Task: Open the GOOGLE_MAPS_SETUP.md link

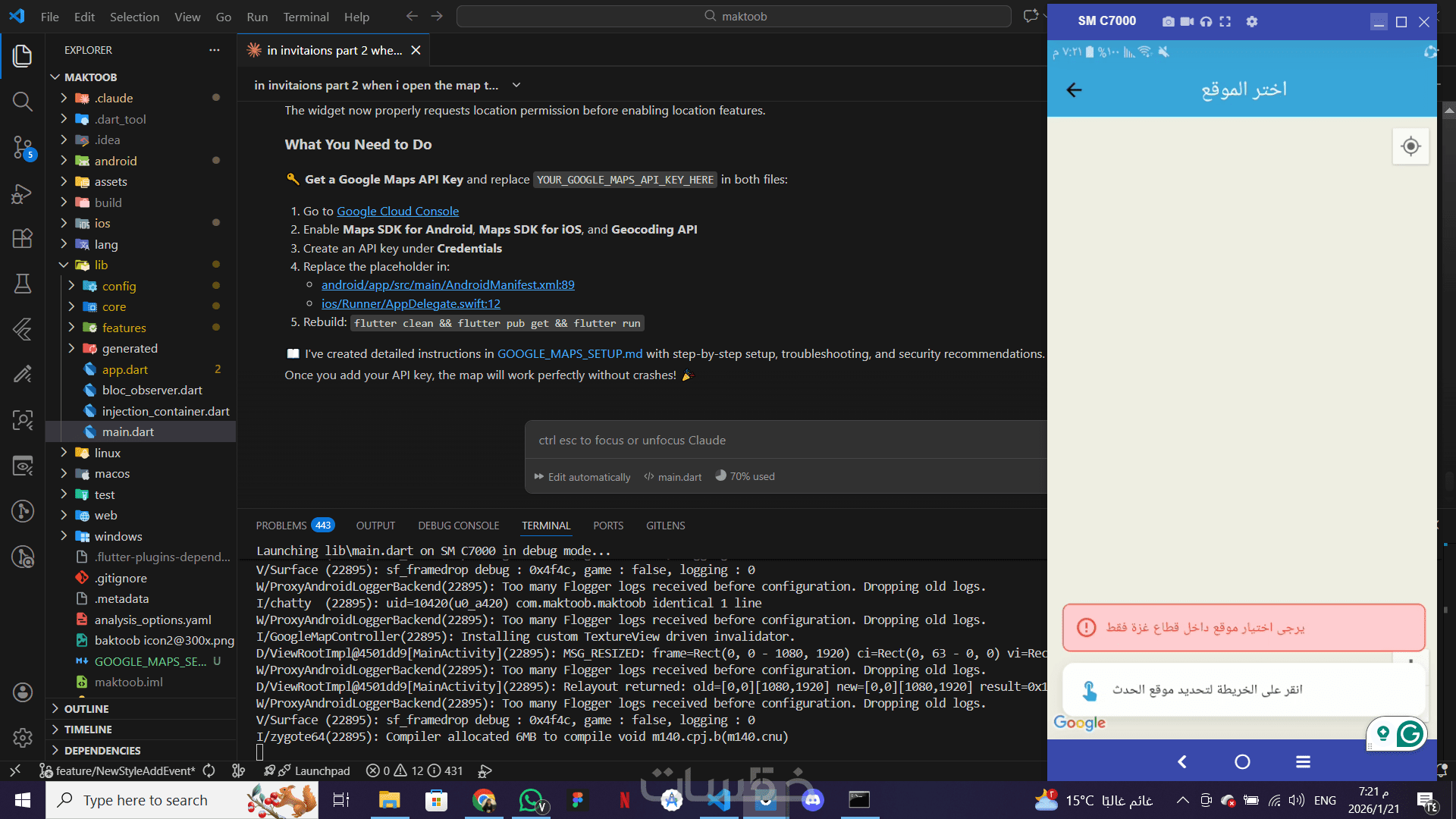Action: [x=570, y=354]
